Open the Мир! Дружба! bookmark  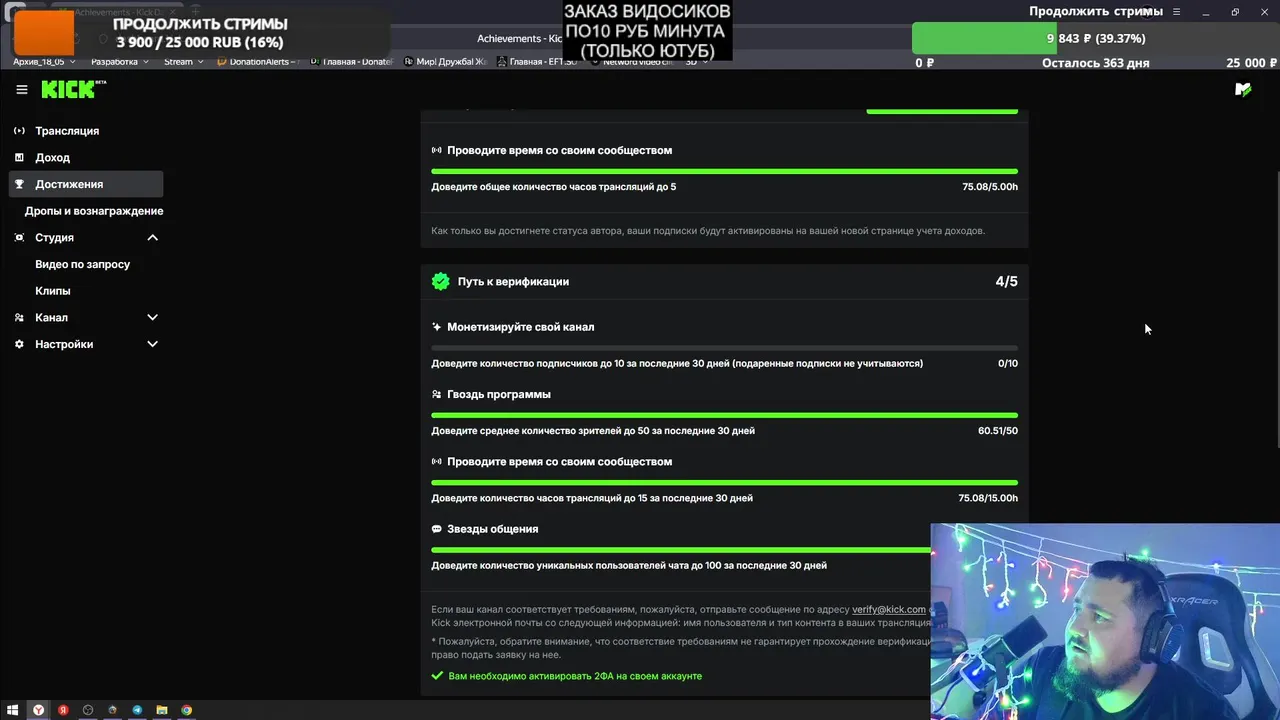[445, 62]
